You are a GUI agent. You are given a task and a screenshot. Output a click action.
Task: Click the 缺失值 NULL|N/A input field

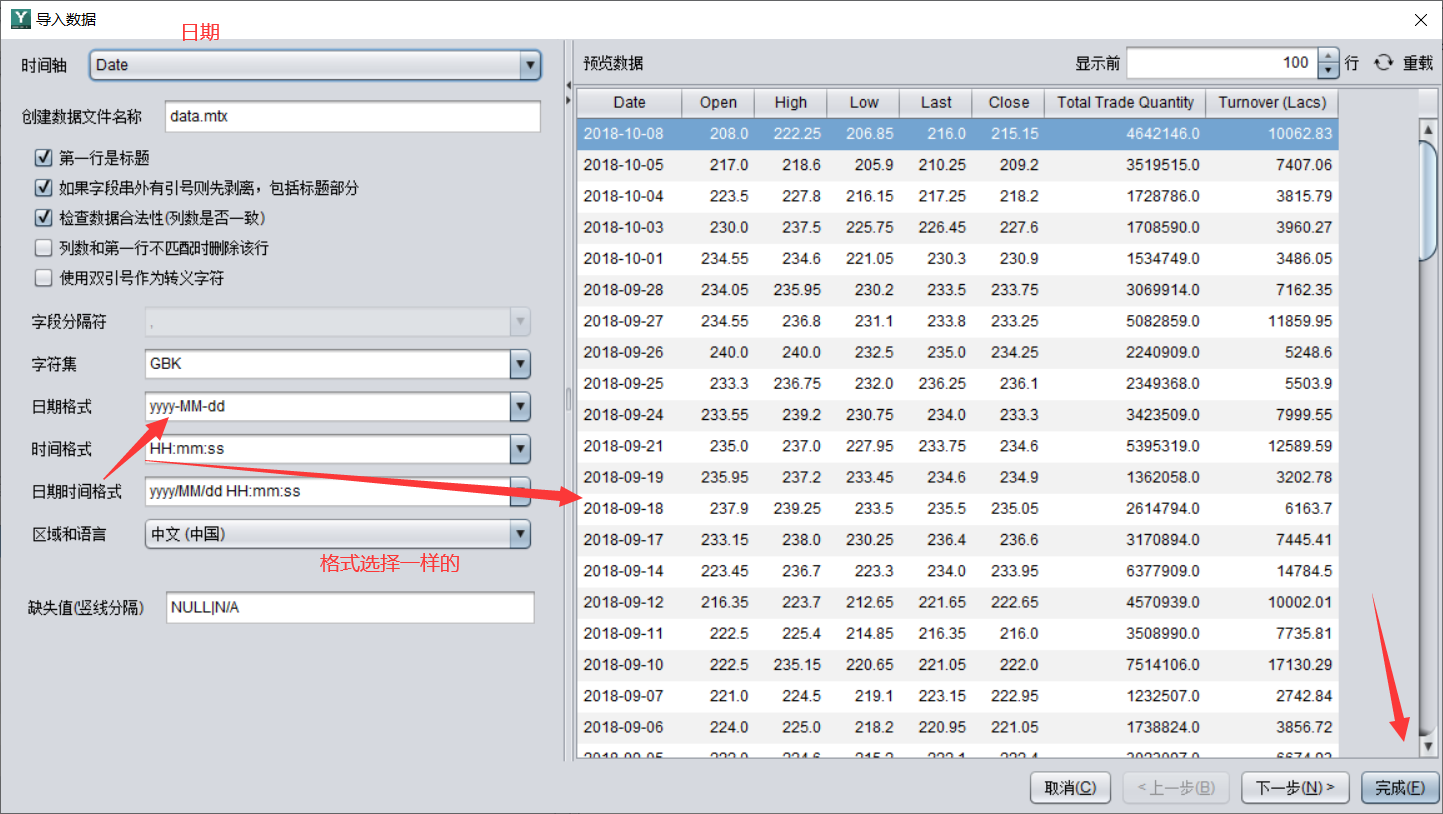[x=350, y=607]
